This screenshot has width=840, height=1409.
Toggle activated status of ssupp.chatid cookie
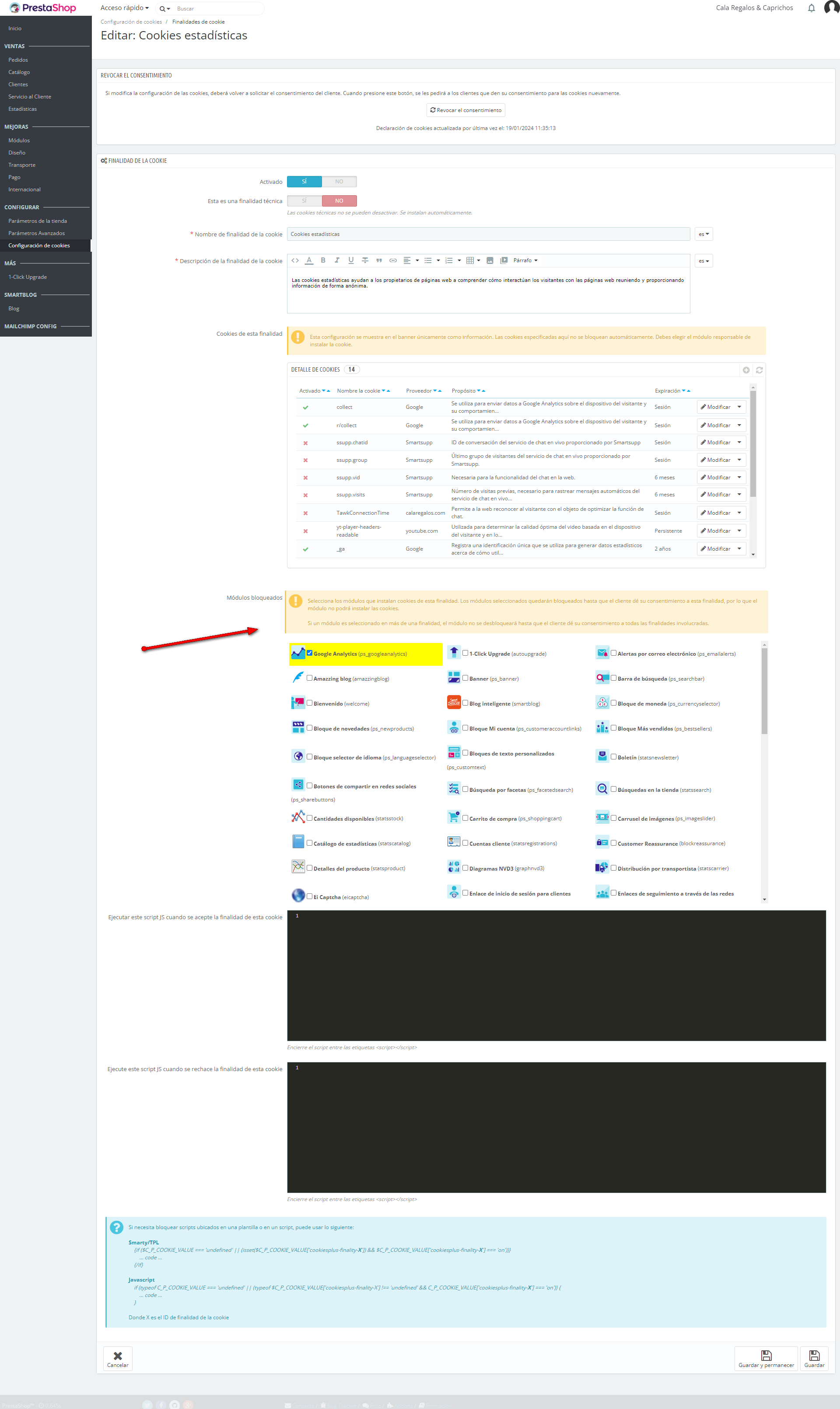306,443
